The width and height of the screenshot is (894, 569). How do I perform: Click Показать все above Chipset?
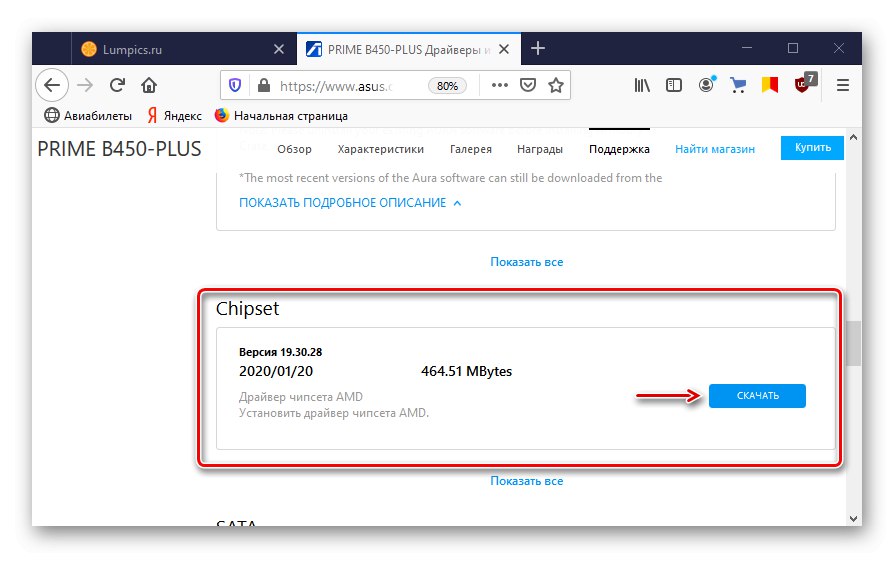(527, 262)
